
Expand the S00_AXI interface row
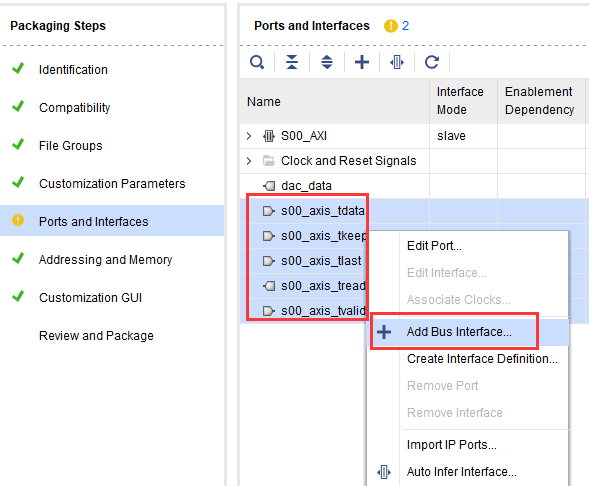[x=249, y=136]
